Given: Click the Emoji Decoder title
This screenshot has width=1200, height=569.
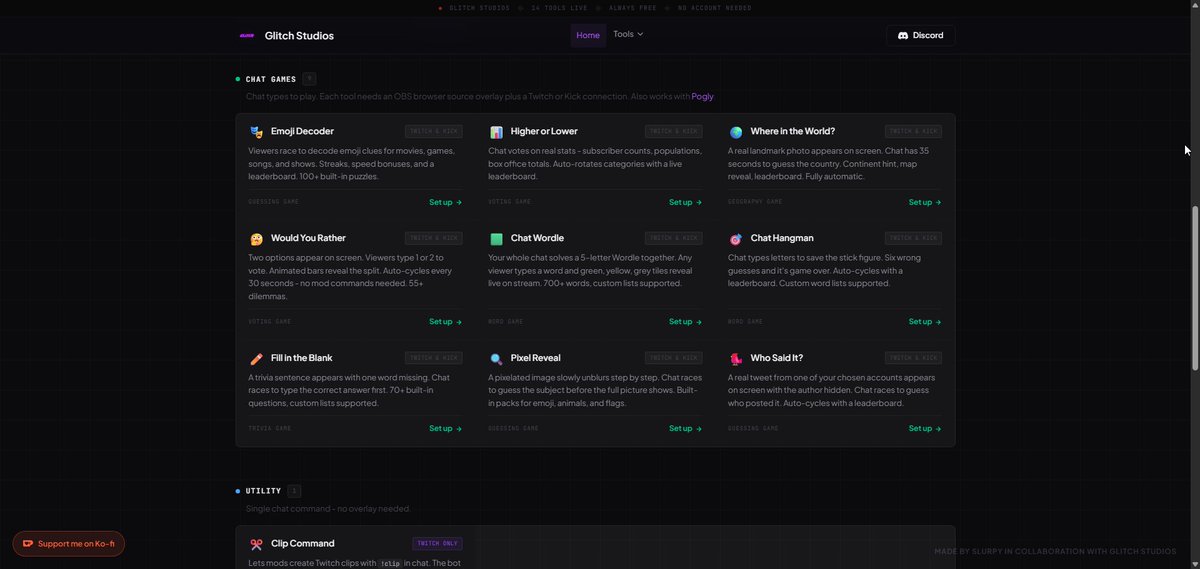Looking at the screenshot, I should point(302,131).
